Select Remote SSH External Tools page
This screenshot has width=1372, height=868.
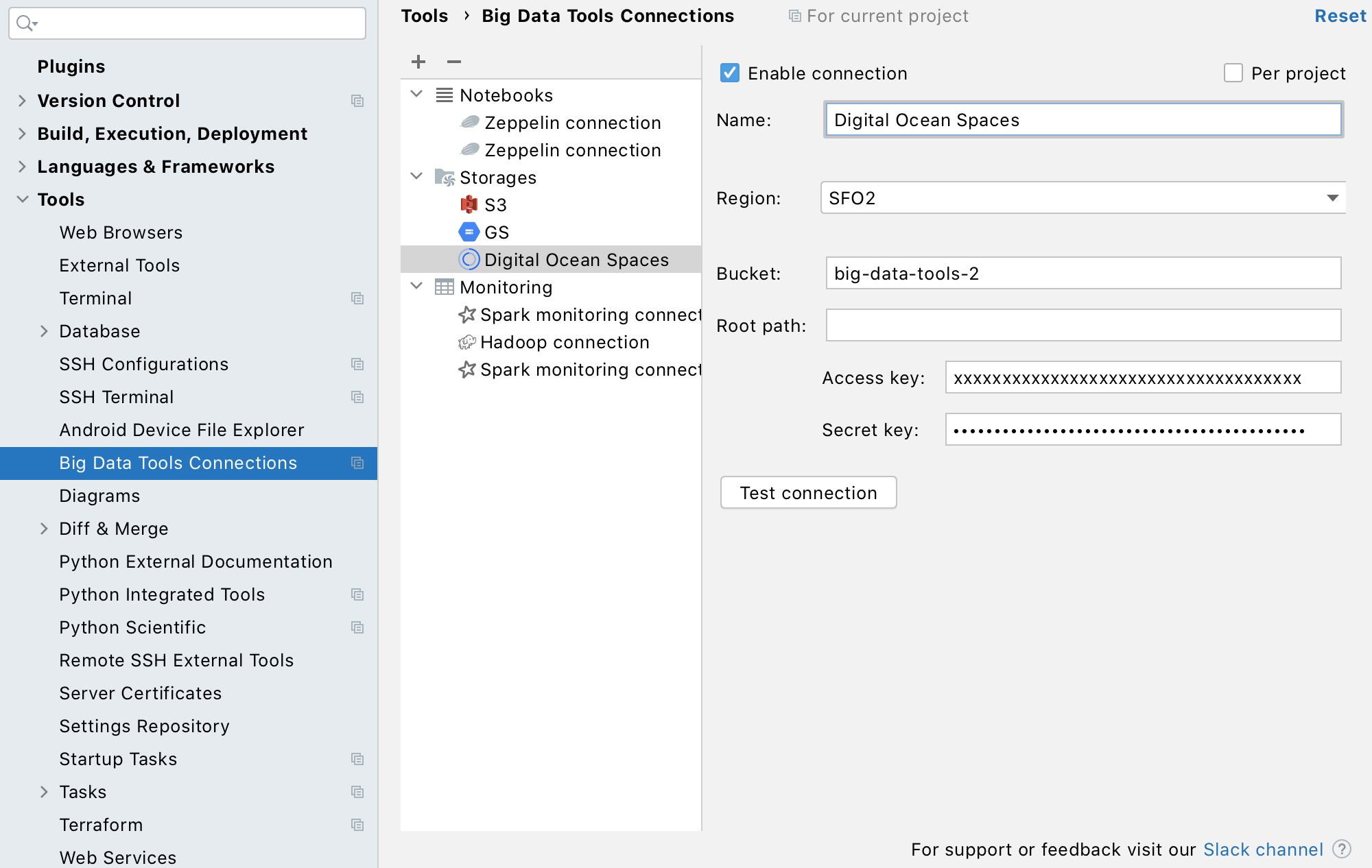176,660
